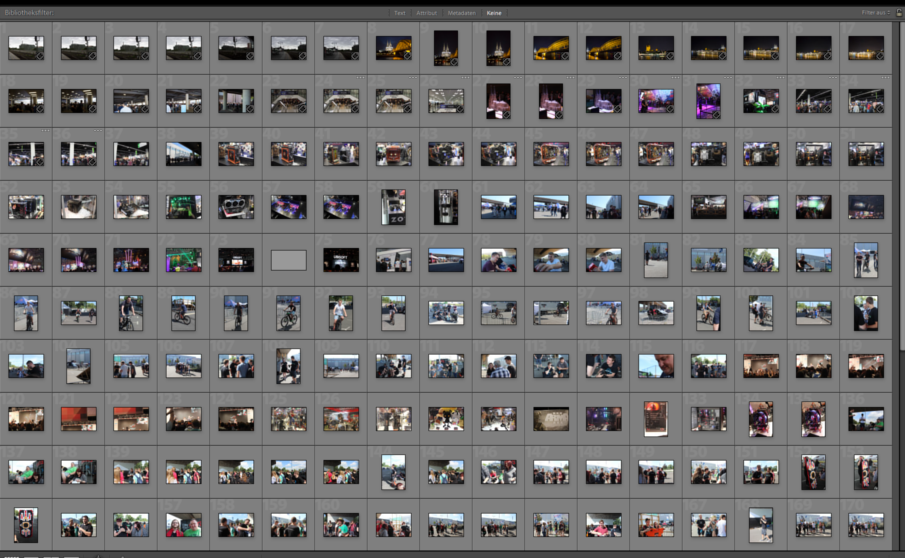The image size is (905, 558).
Task: Switch to the Text filter tab
Action: 400,13
